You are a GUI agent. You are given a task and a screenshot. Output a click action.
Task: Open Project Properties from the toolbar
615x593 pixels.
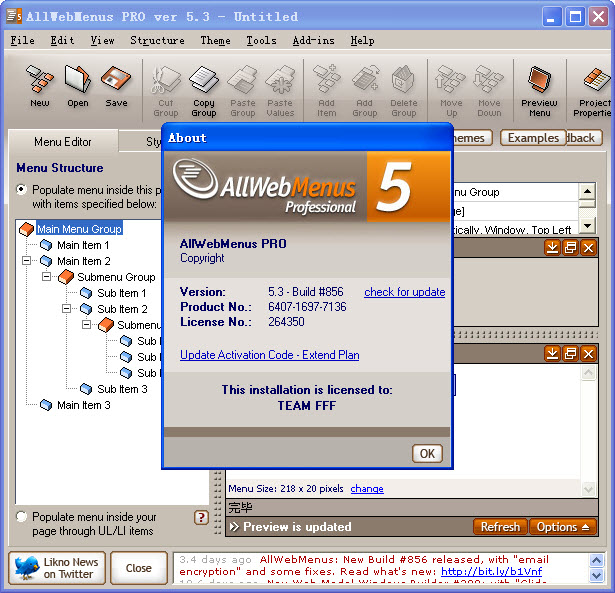point(593,91)
